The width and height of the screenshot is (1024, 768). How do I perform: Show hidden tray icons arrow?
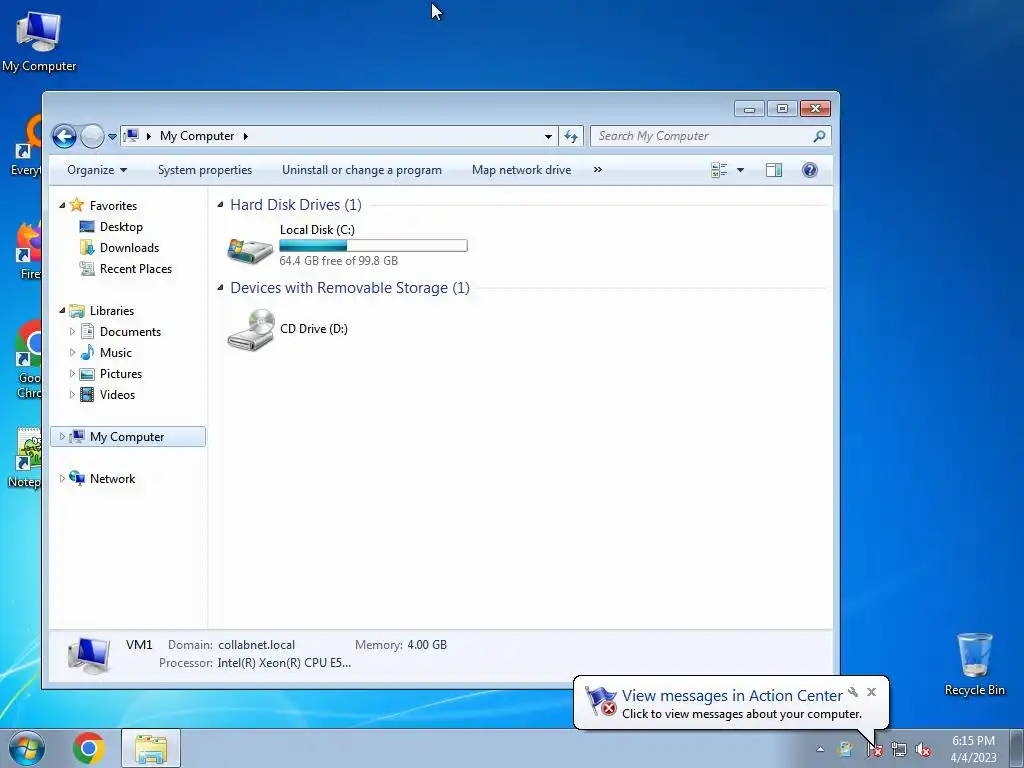820,749
